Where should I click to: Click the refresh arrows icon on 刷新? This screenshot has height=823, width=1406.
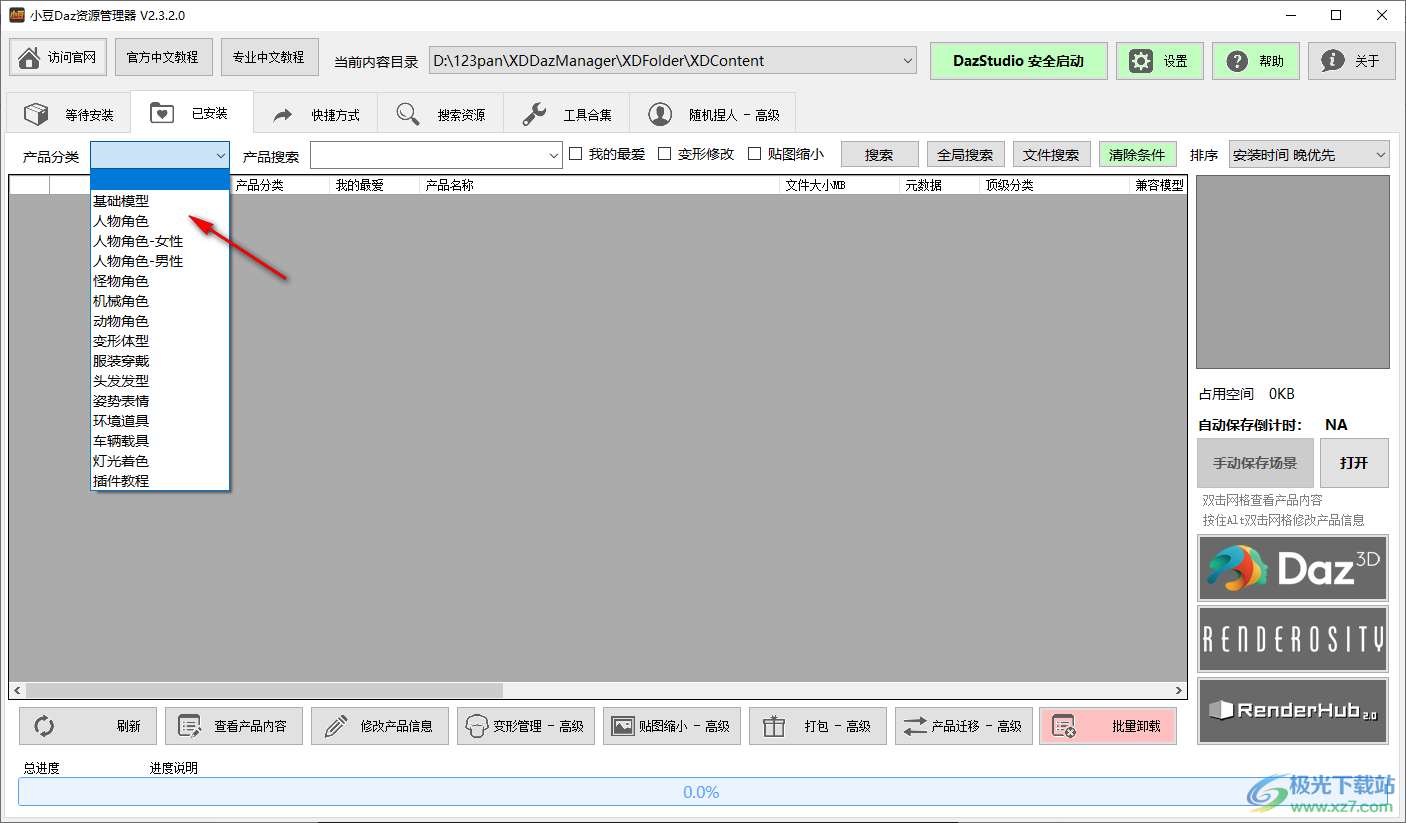(44, 726)
